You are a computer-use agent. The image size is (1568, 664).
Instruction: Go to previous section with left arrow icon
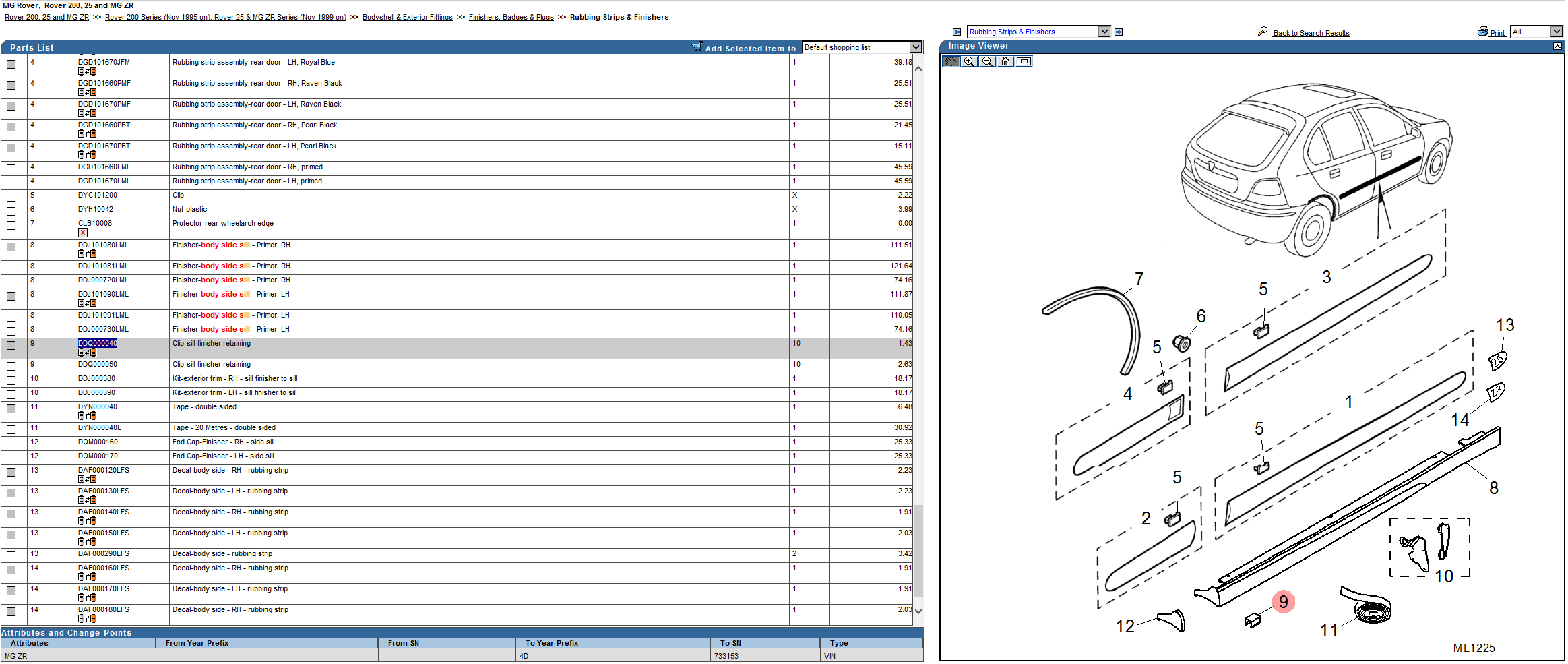957,32
